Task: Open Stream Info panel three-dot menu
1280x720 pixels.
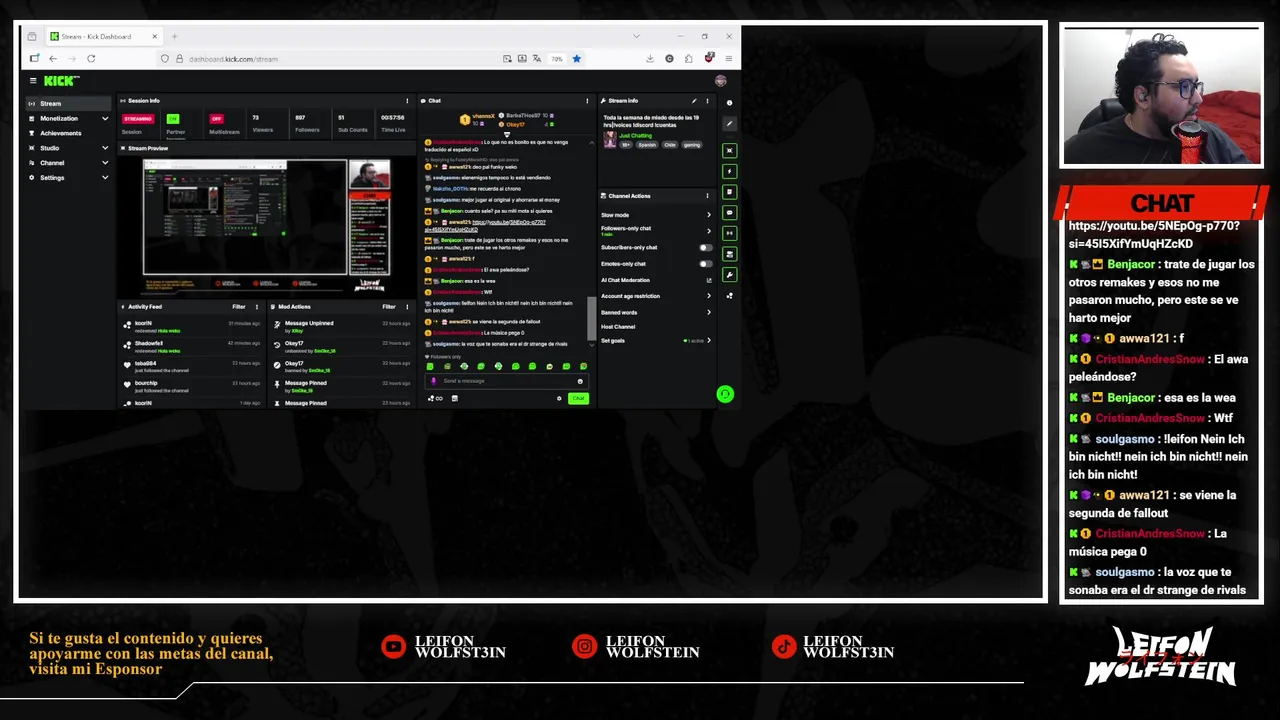Action: tap(707, 101)
